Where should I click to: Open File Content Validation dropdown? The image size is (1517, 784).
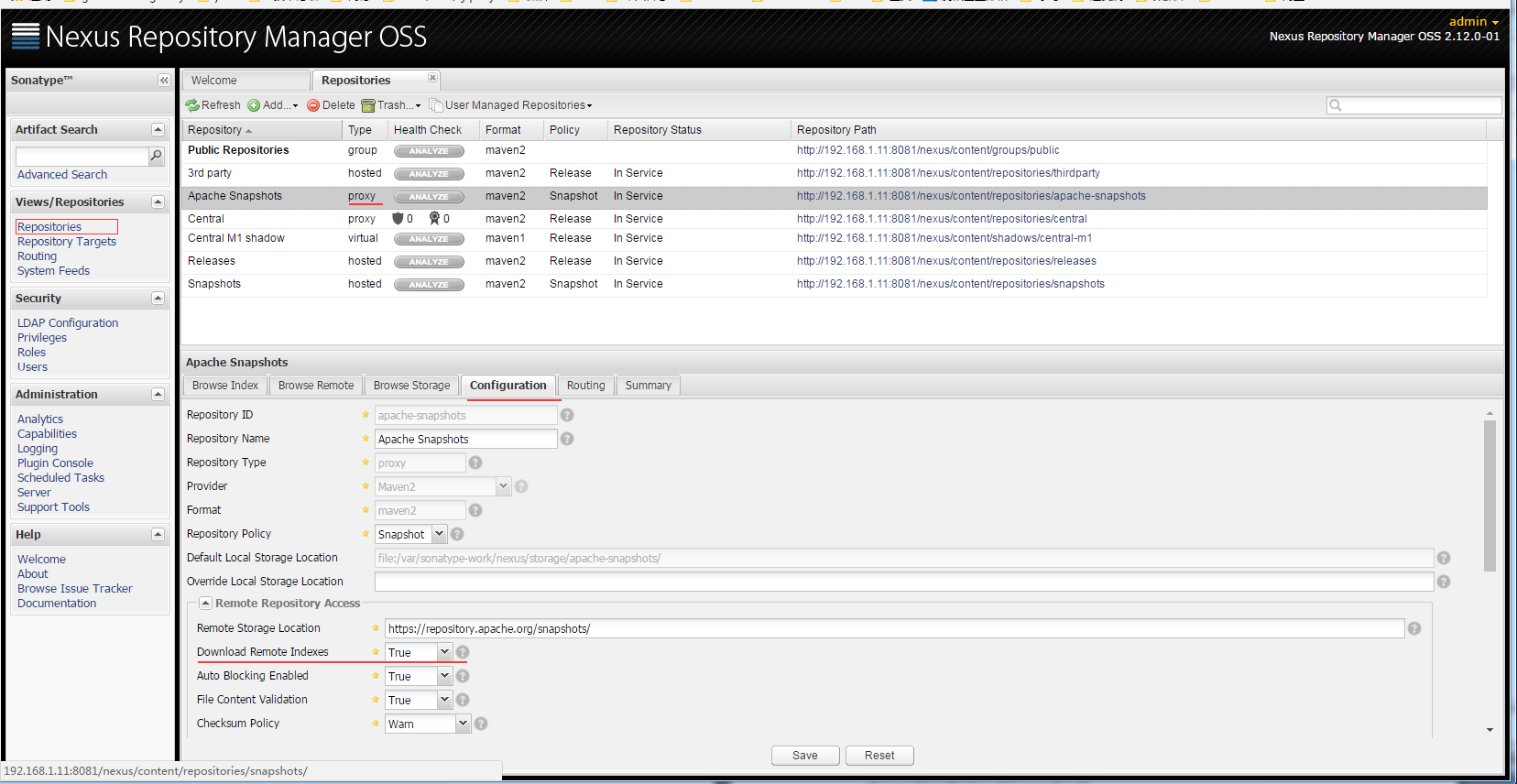[444, 700]
